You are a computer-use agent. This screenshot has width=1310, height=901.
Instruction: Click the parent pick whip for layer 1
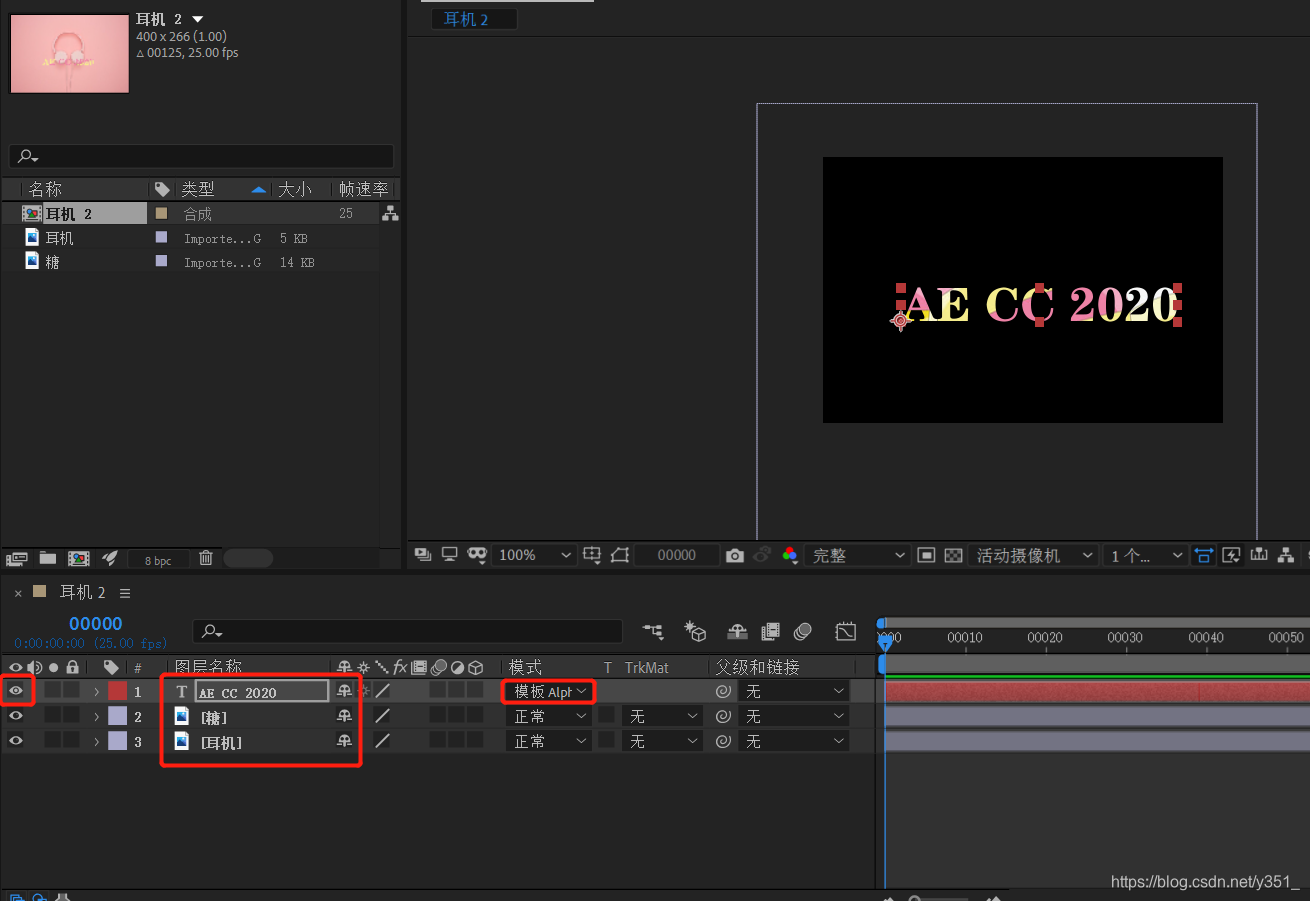point(723,691)
